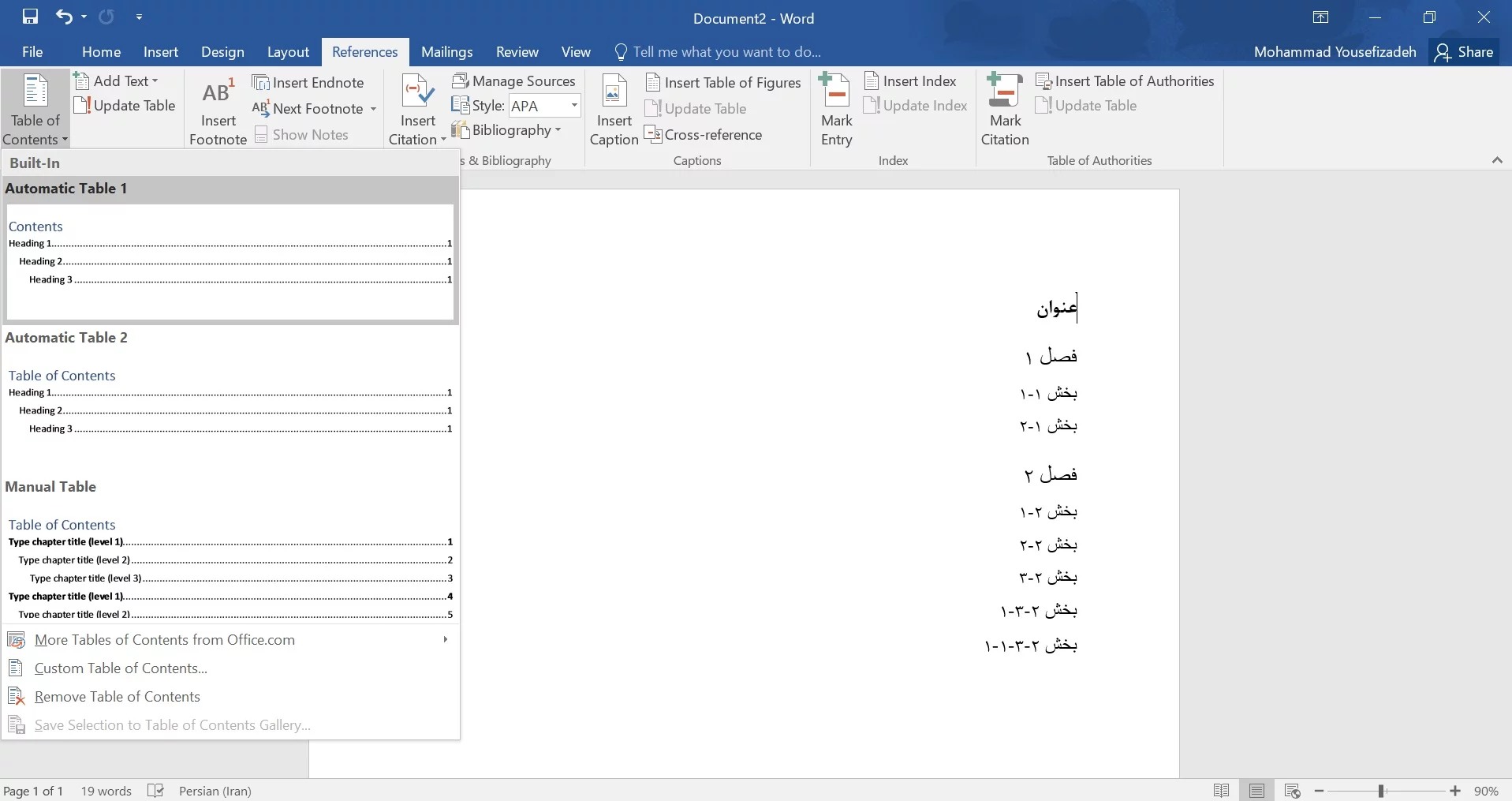
Task: Click the Next Footnote button
Action: pyautogui.click(x=308, y=108)
